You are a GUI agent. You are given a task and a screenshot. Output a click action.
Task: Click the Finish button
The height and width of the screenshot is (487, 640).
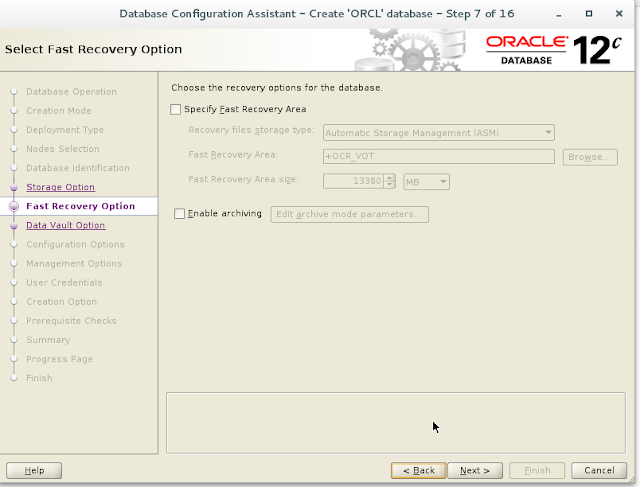[537, 470]
